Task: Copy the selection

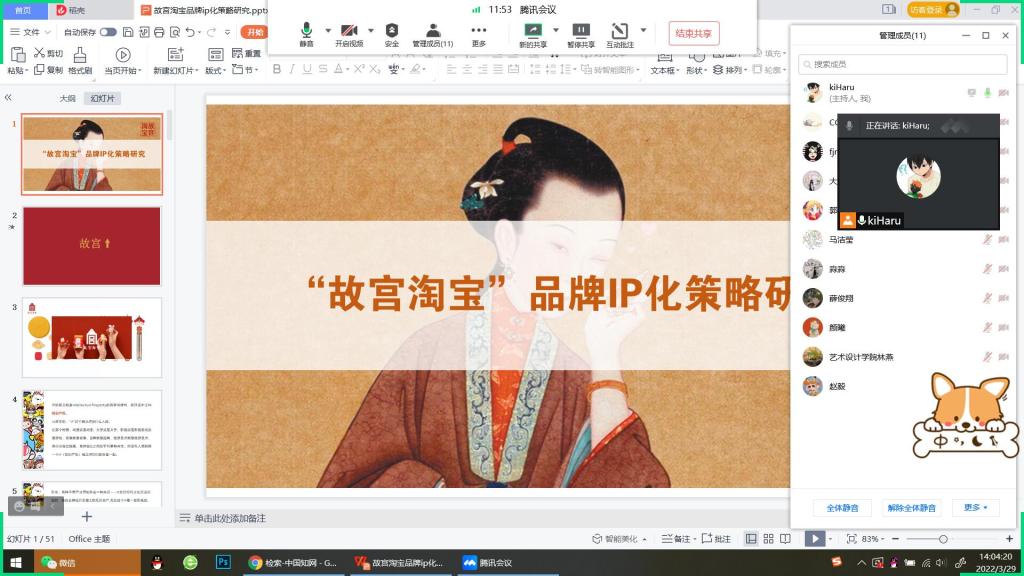Action: pos(48,70)
